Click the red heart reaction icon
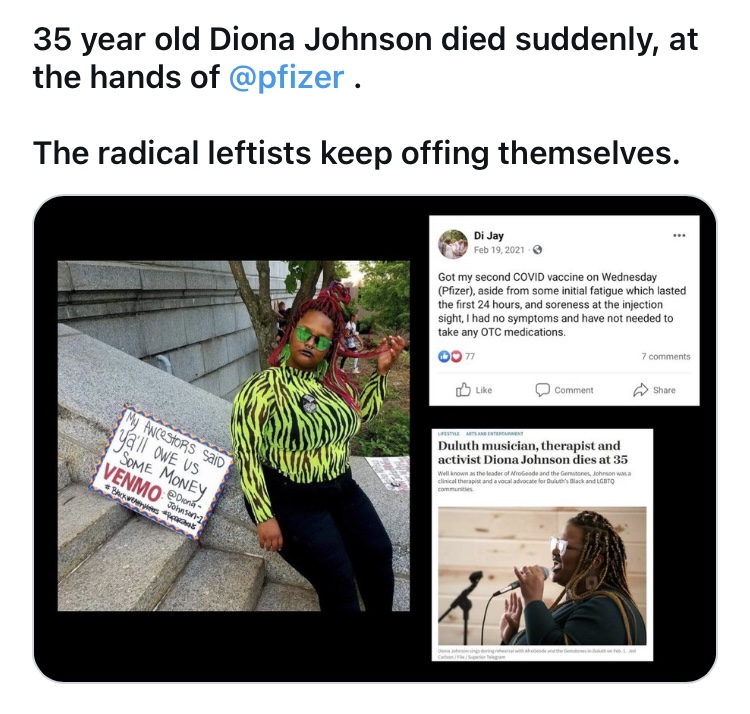Viewport: 750px width, 714px height. click(456, 356)
